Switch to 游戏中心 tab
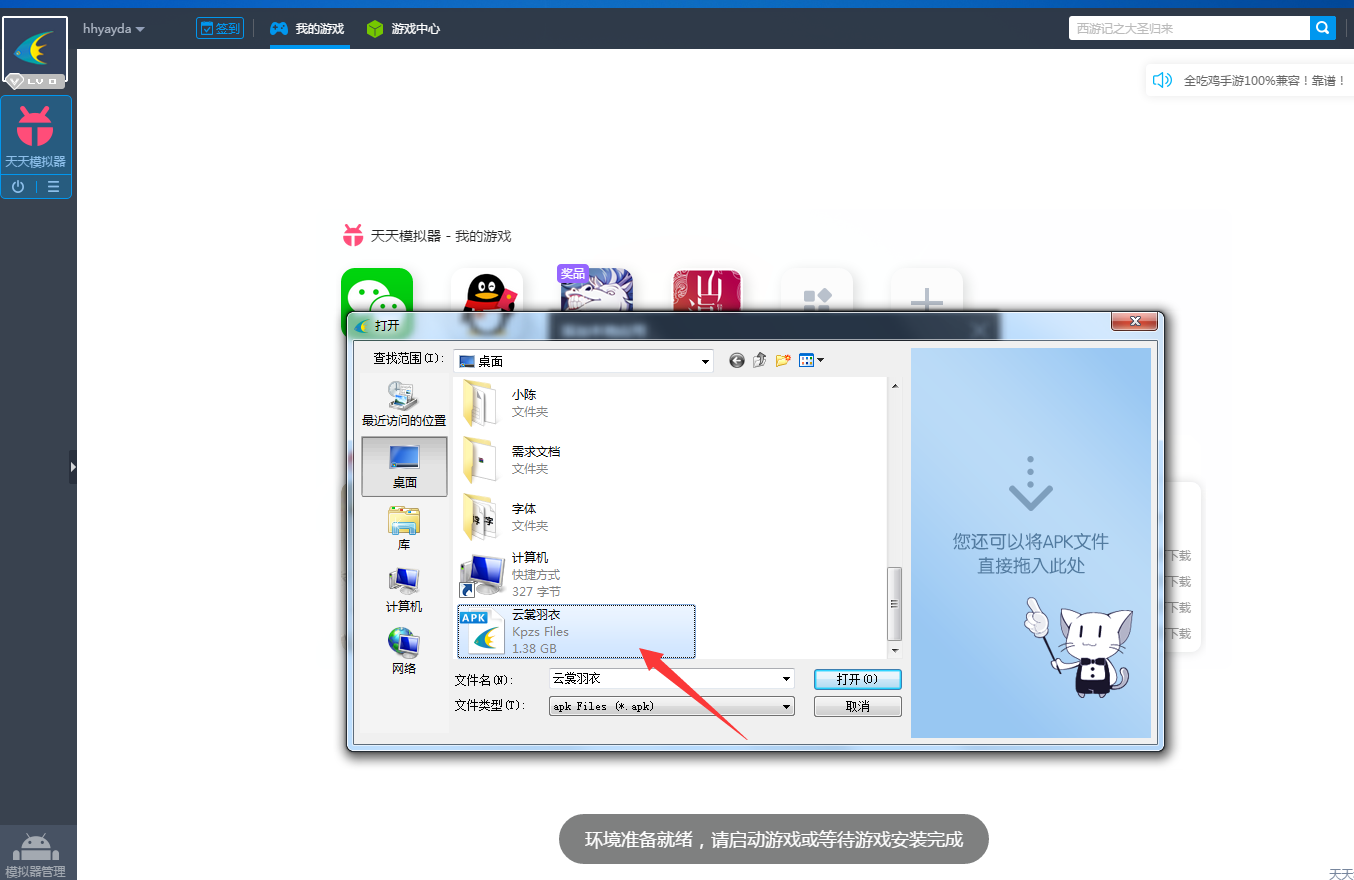1354x880 pixels. pyautogui.click(x=403, y=29)
